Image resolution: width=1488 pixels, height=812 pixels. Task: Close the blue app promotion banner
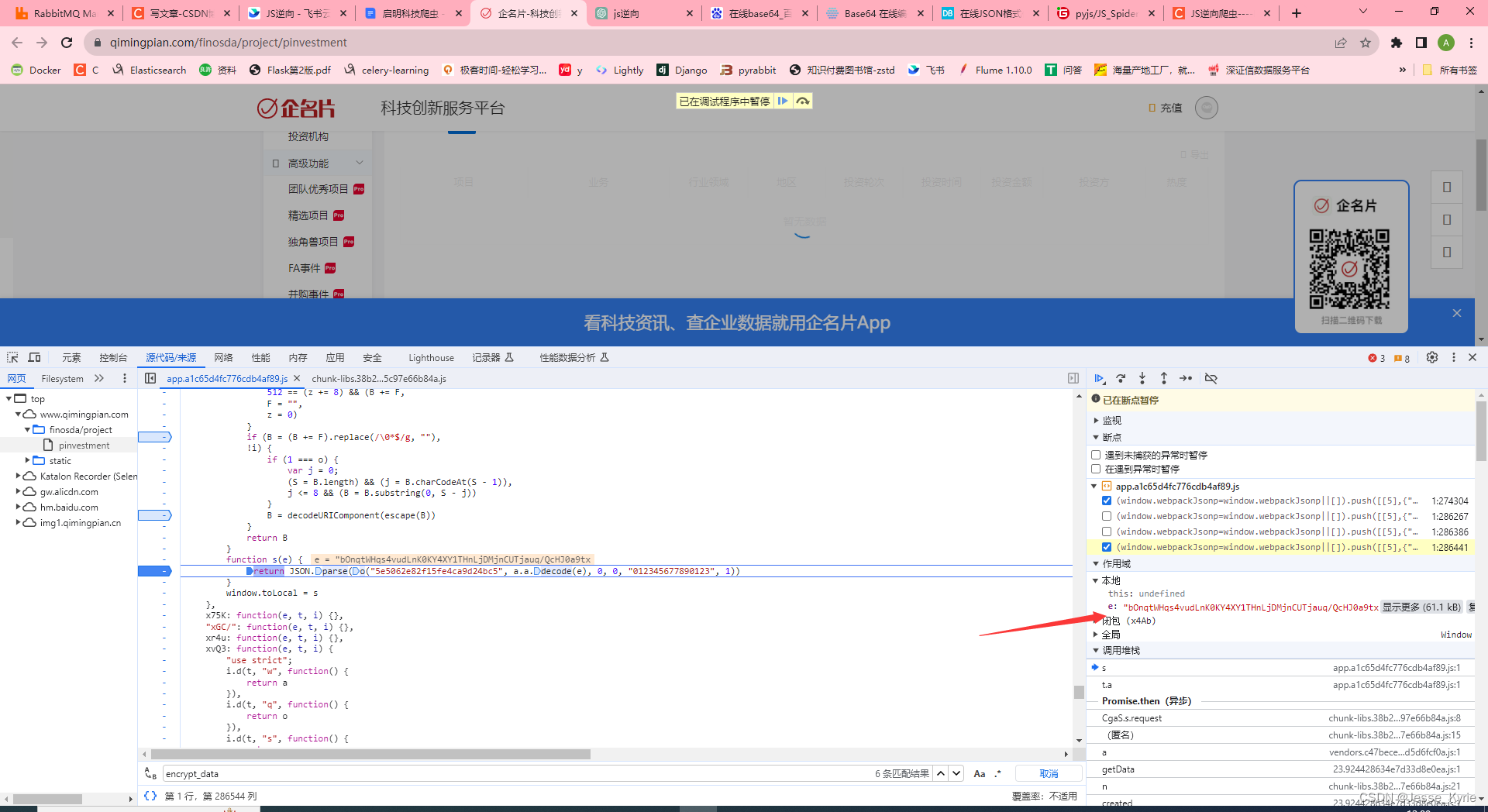1457,313
